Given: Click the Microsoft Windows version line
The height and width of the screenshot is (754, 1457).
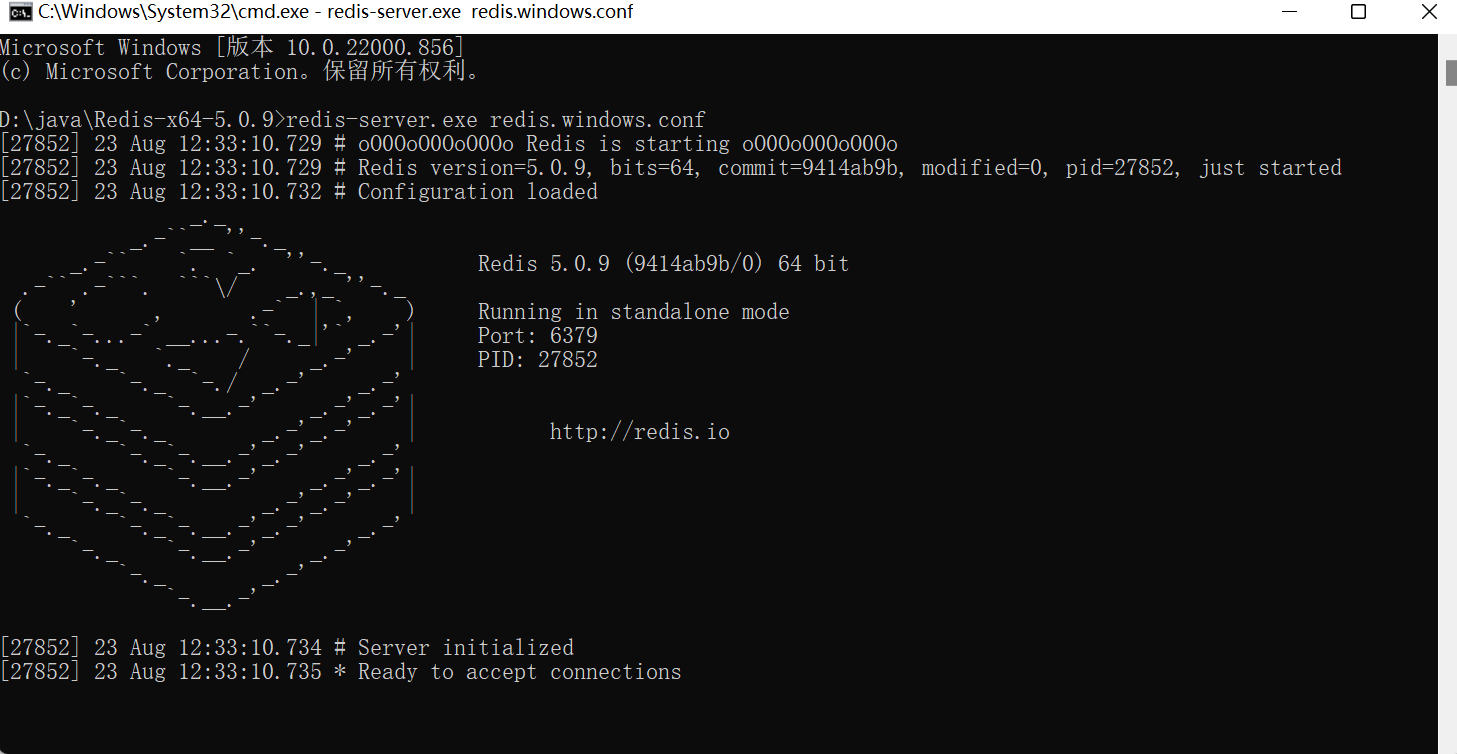Looking at the screenshot, I should pos(231,48).
